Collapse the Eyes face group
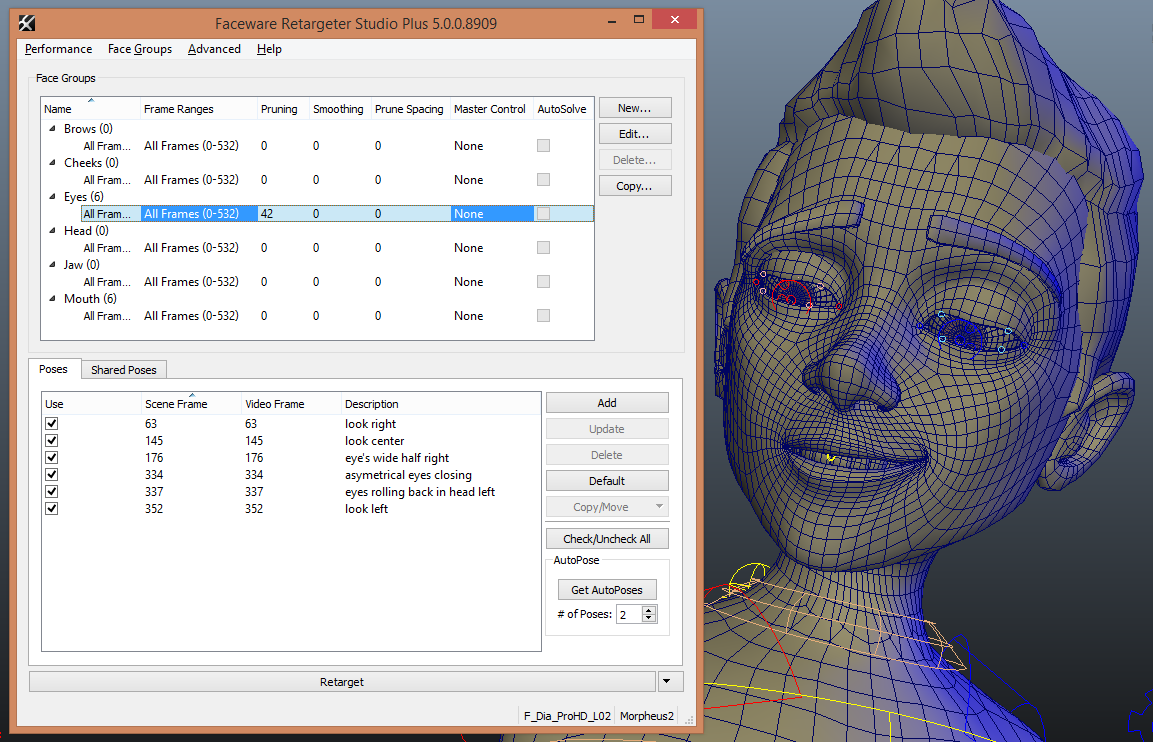Viewport: 1153px width, 742px height. (52, 196)
